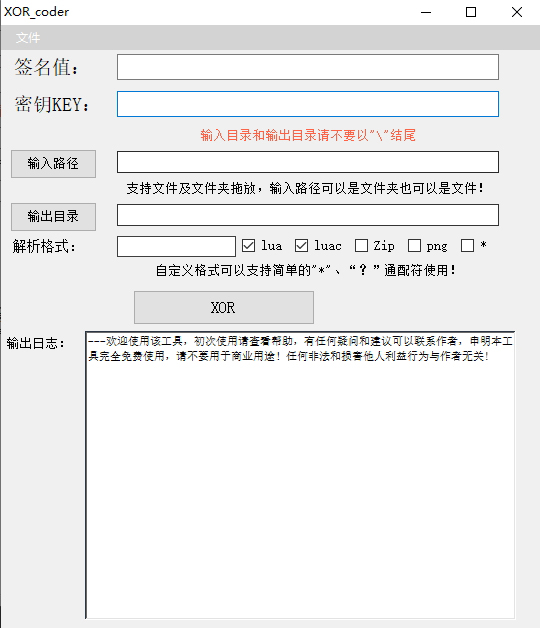Enable the png checkbox
Viewport: 540px width, 628px height.
[x=414, y=246]
